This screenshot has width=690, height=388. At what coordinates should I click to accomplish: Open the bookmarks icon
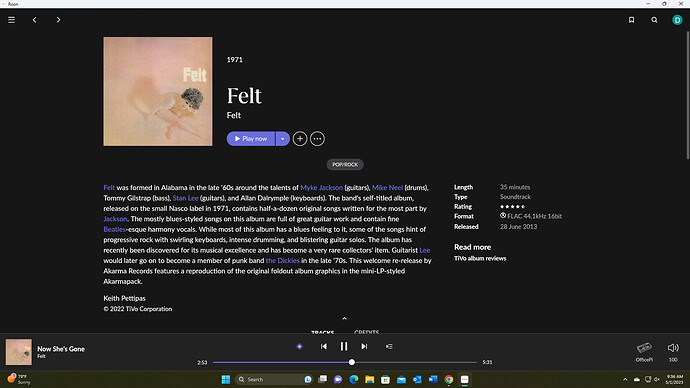631,20
